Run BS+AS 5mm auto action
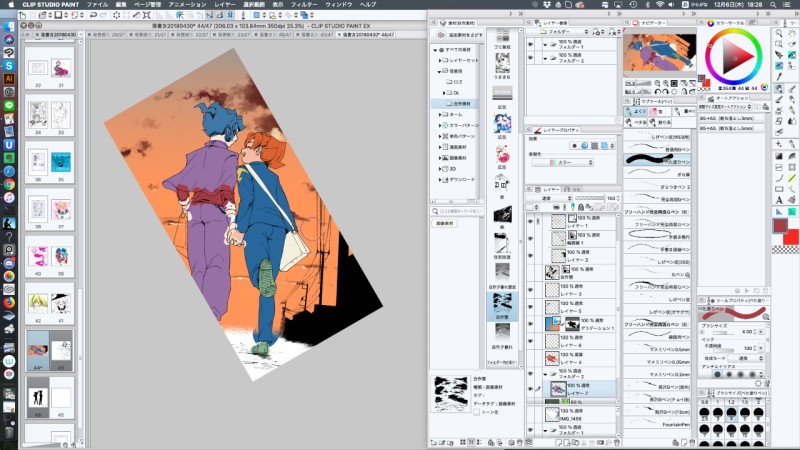Screen dimensions: 800x450 (x=731, y=128)
